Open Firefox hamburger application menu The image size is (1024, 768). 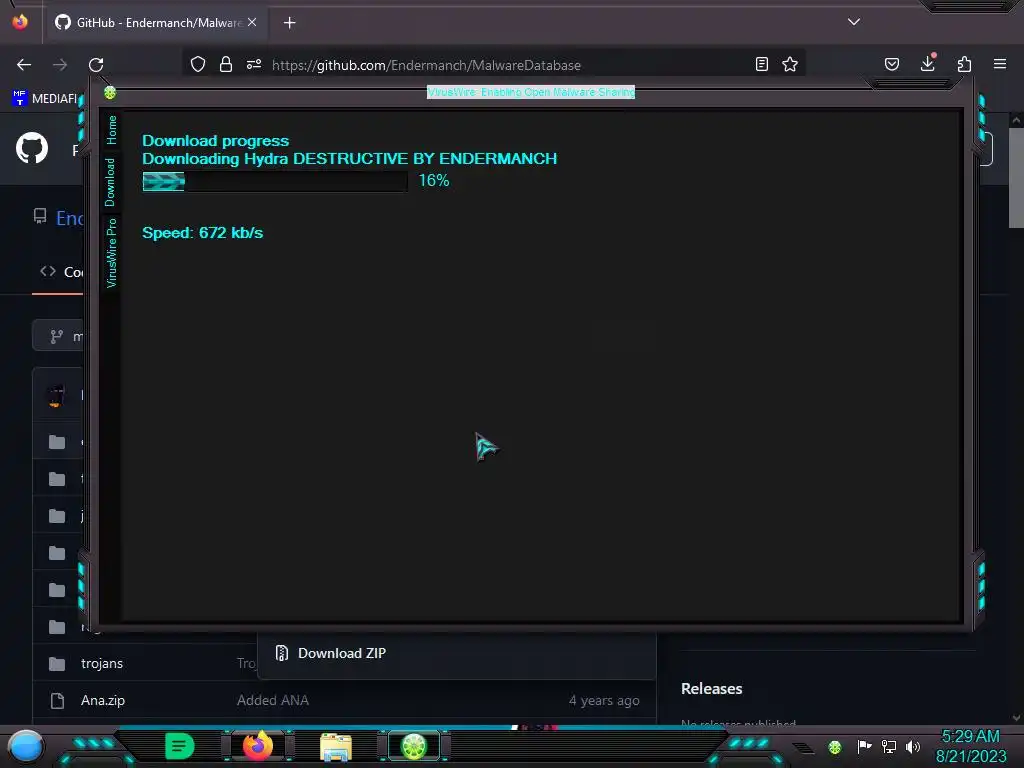[x=1000, y=64]
